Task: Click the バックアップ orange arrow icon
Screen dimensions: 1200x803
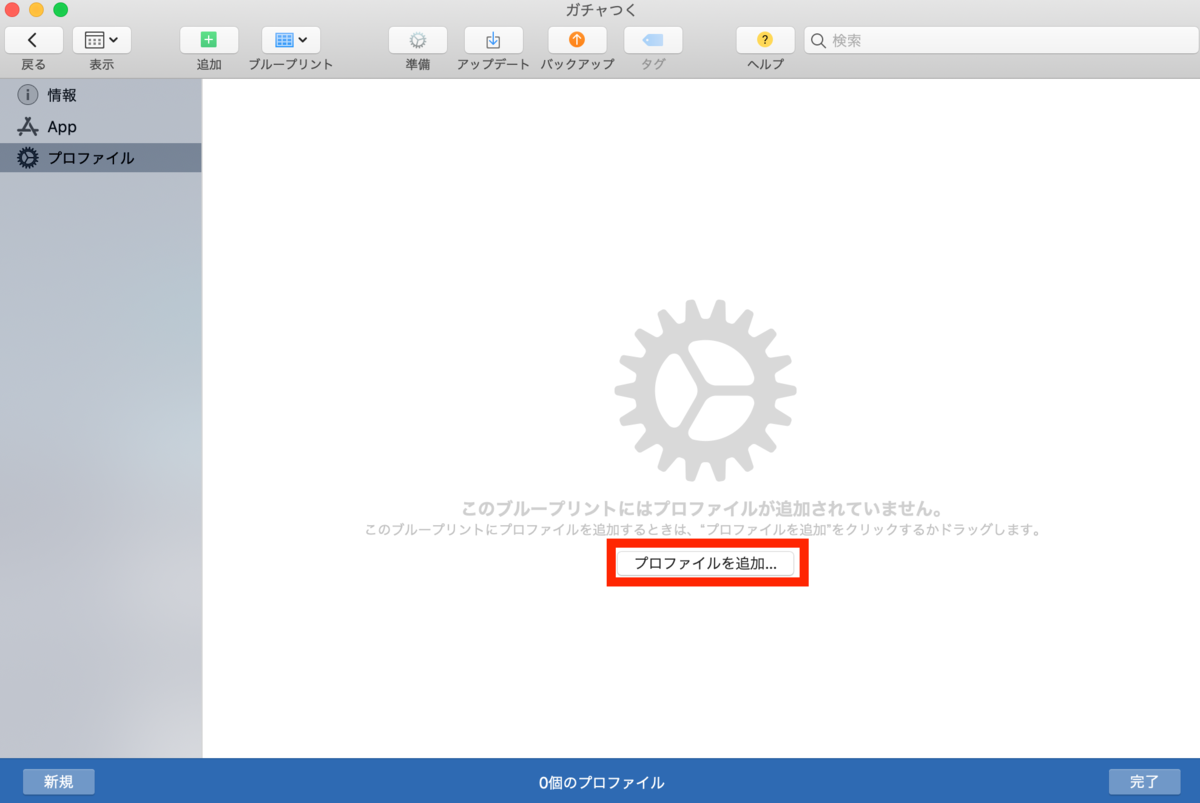Action: pyautogui.click(x=577, y=40)
